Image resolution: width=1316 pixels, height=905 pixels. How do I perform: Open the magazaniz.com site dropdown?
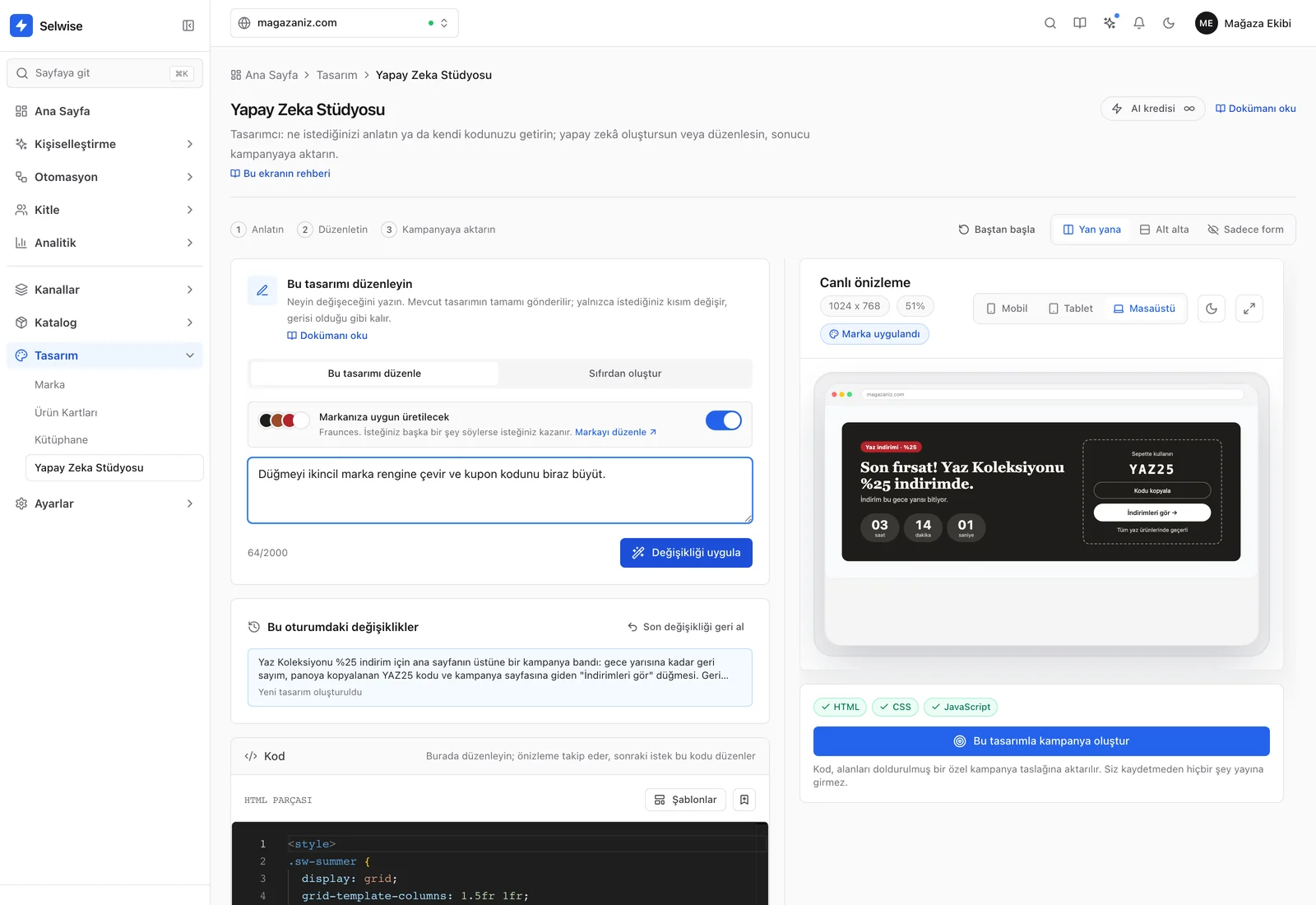pyautogui.click(x=345, y=23)
